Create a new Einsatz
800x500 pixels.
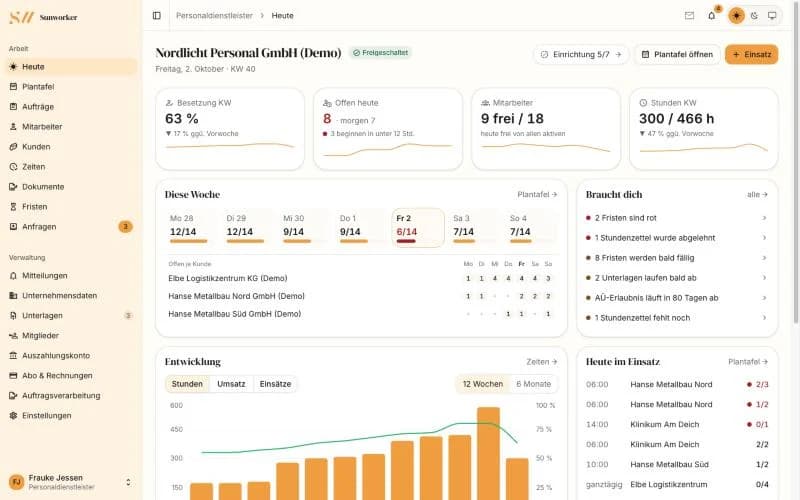[752, 55]
